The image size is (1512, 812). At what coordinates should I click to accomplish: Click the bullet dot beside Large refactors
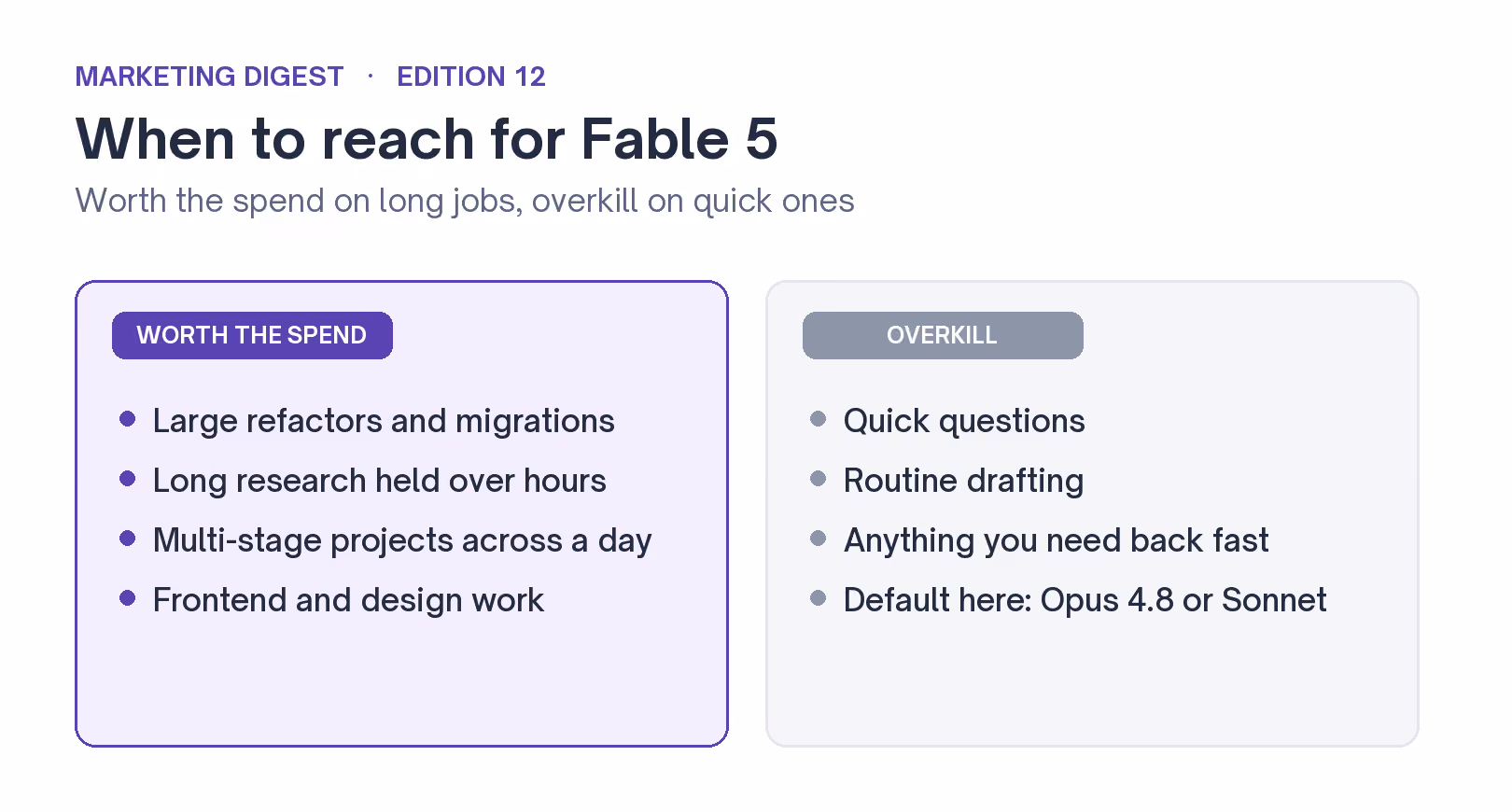(x=128, y=419)
